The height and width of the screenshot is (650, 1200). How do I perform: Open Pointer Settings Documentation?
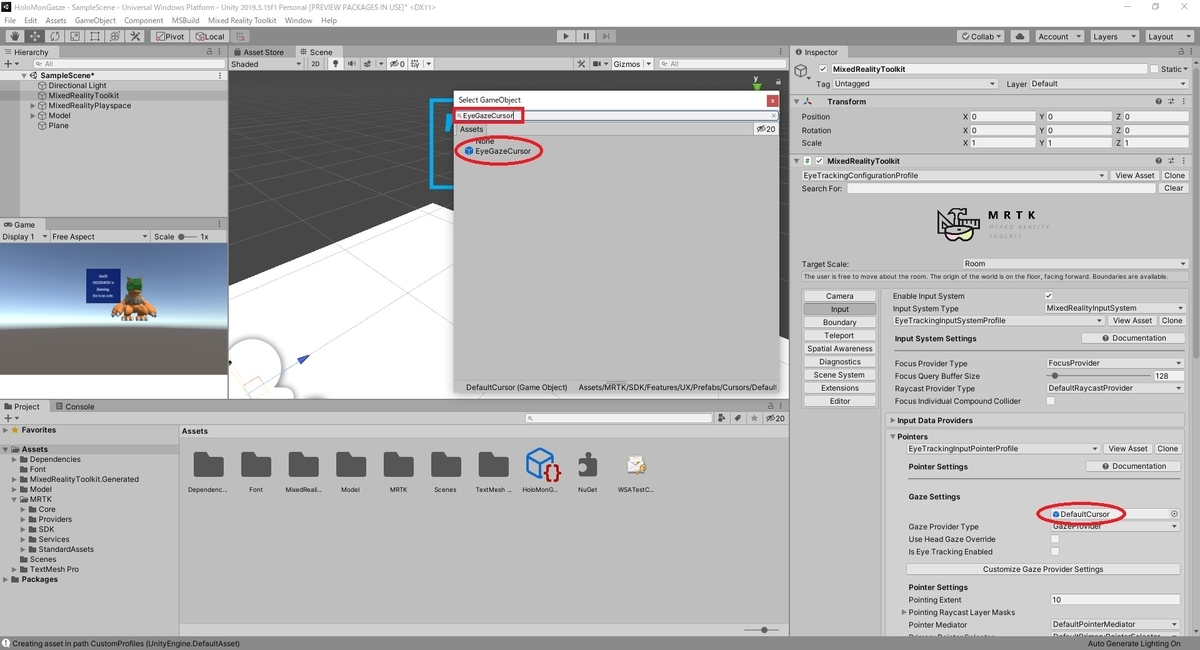coord(1133,466)
